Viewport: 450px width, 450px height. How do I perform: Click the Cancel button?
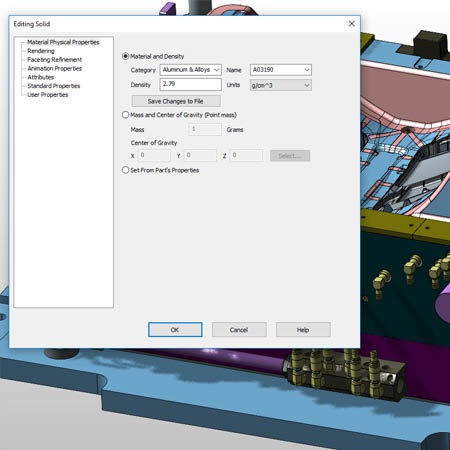pos(239,330)
